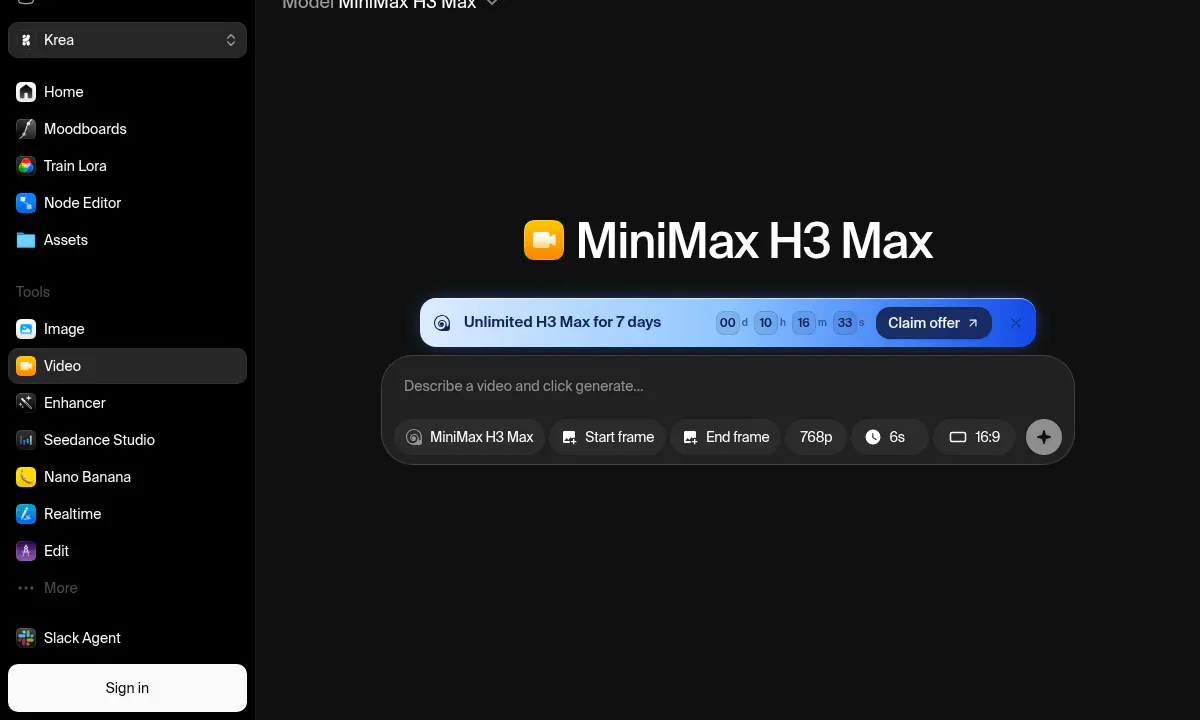Click the MiniMax H3 Max page heading
1200x720 pixels.
point(755,241)
